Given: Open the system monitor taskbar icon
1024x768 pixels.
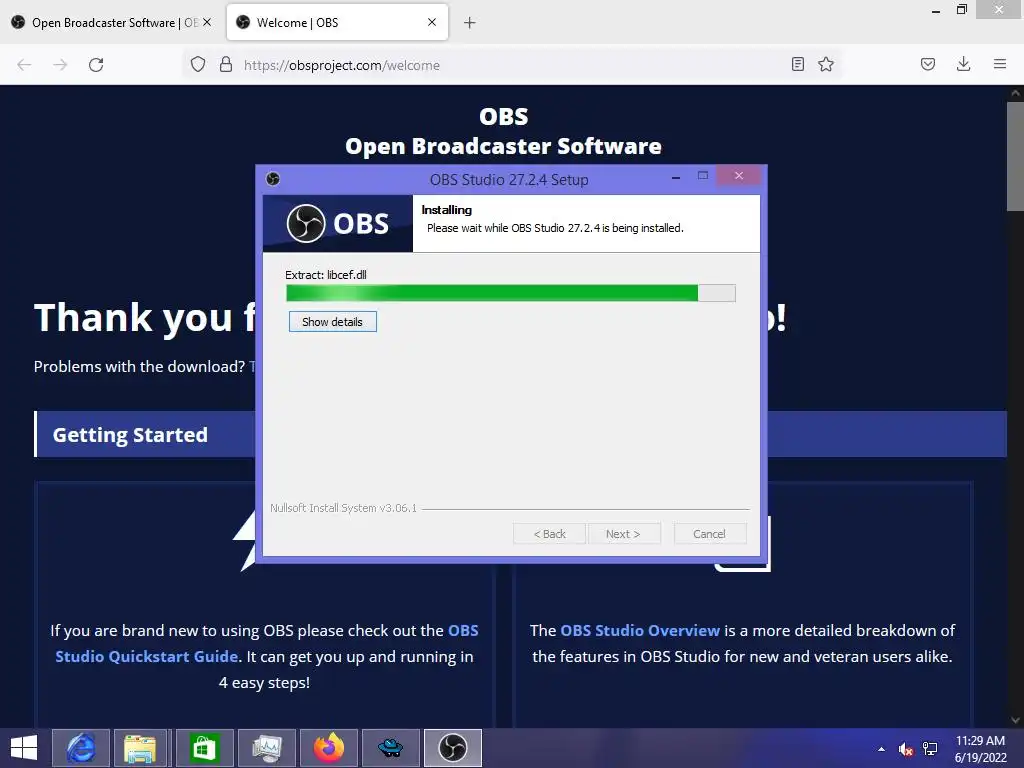Looking at the screenshot, I should (266, 748).
